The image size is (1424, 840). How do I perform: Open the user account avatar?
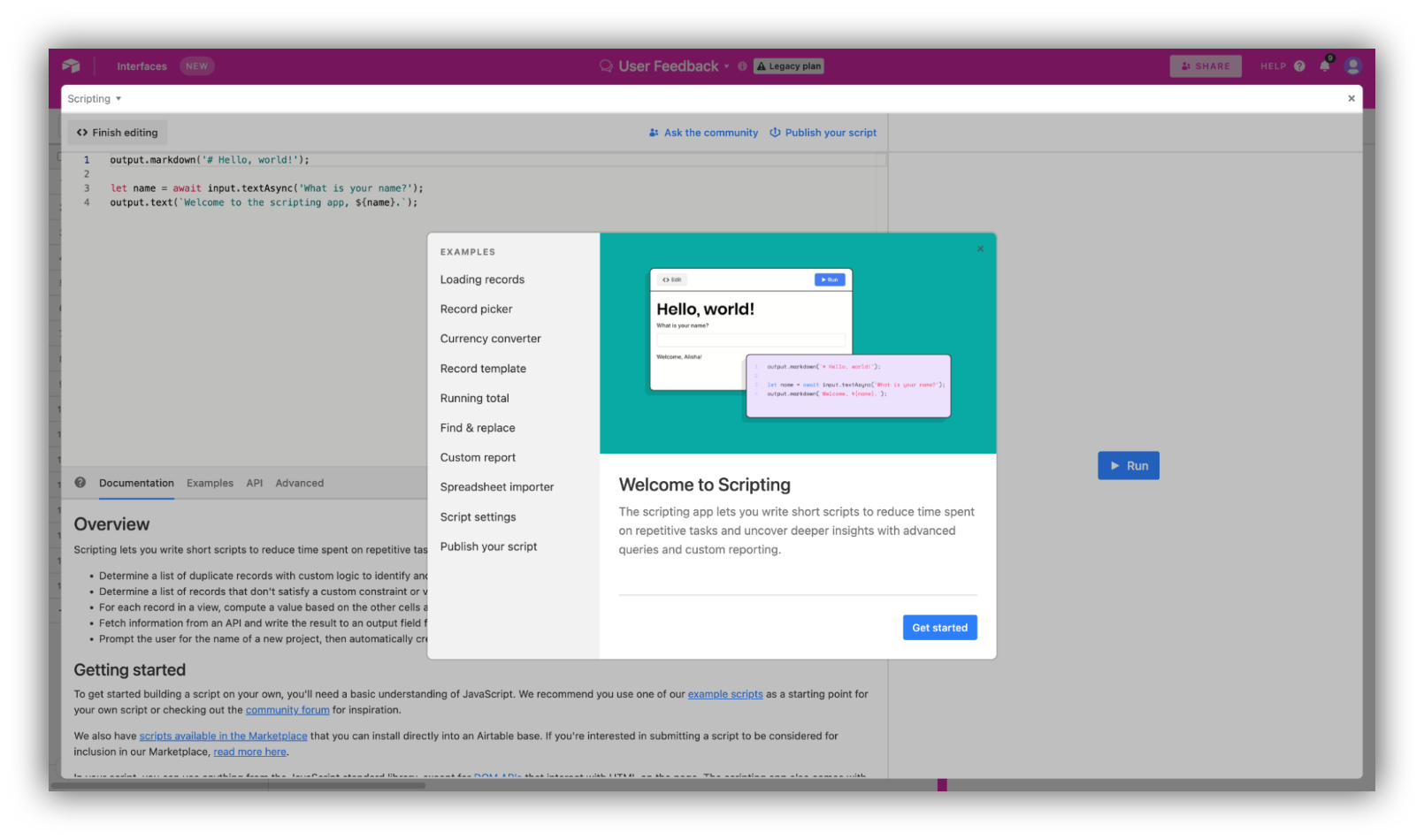1352,66
